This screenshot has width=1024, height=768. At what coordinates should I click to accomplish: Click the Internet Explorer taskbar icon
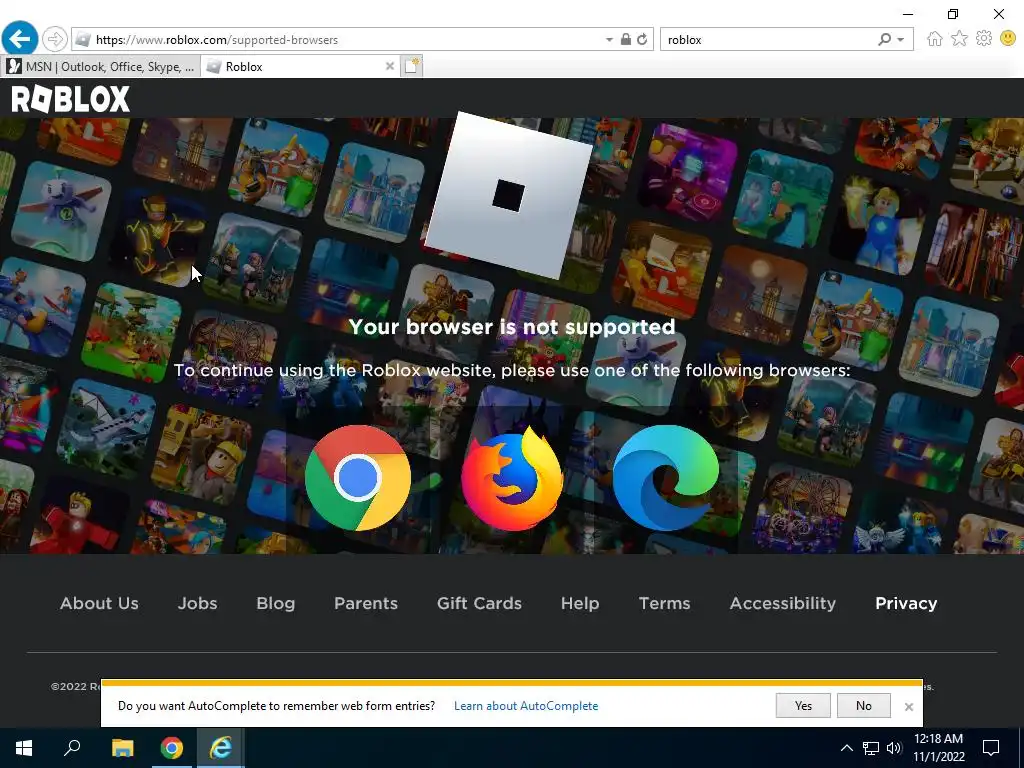pos(221,747)
